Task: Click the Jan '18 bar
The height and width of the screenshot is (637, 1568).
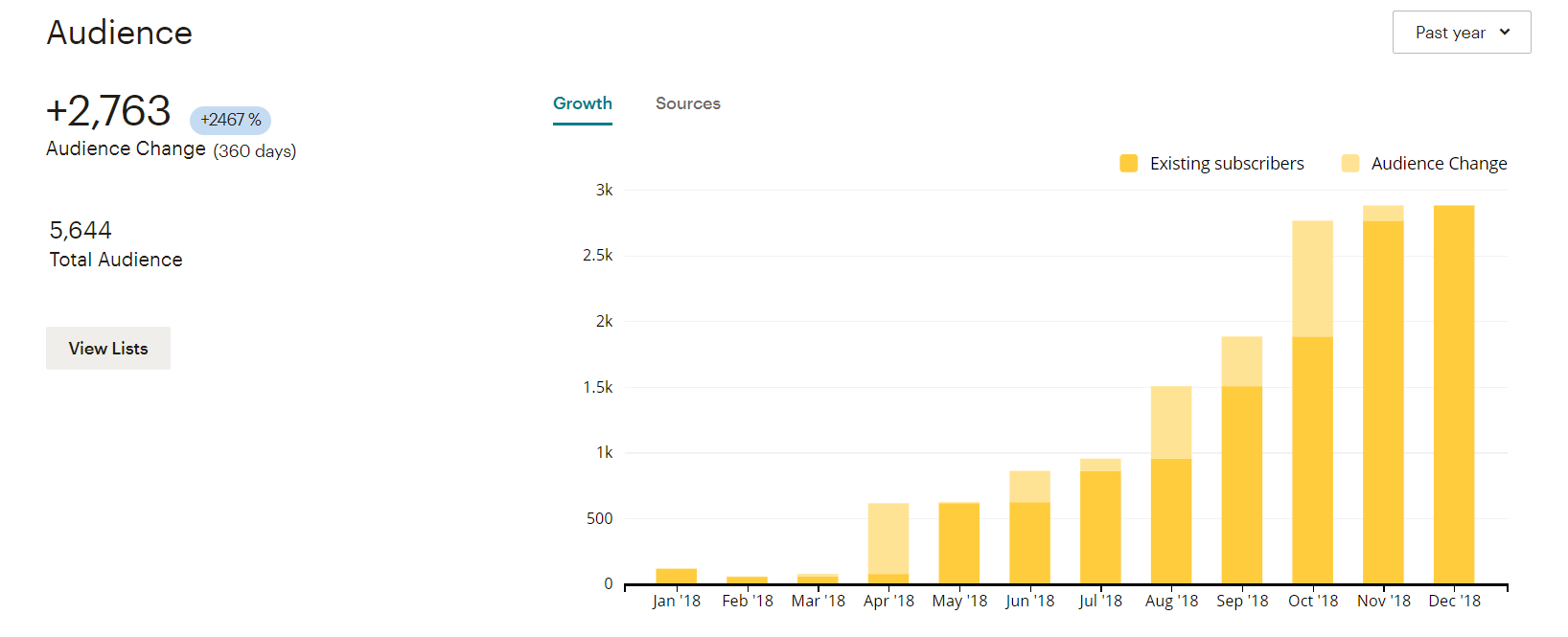Action: pos(676,576)
